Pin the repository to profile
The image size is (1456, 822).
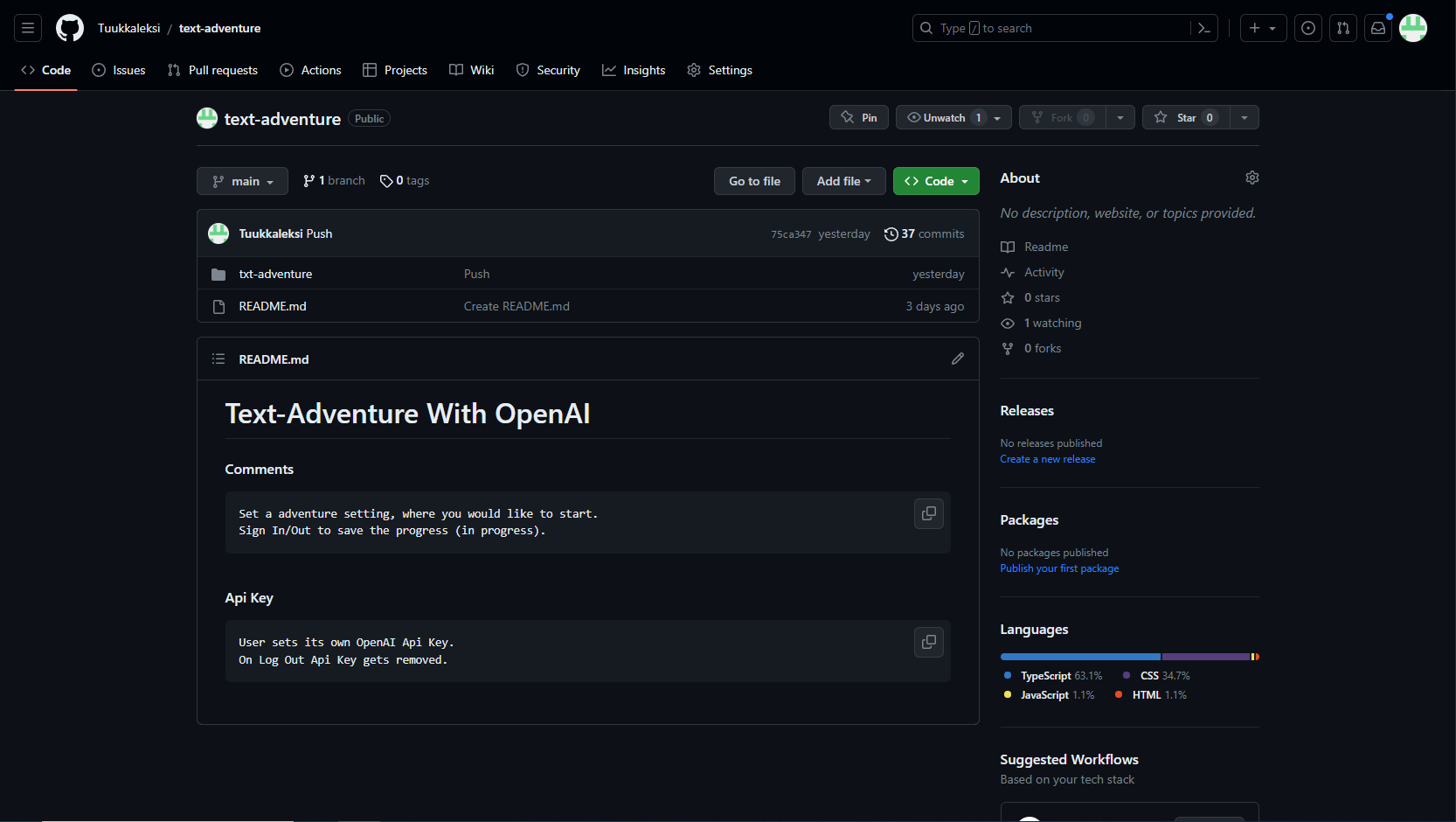tap(859, 117)
